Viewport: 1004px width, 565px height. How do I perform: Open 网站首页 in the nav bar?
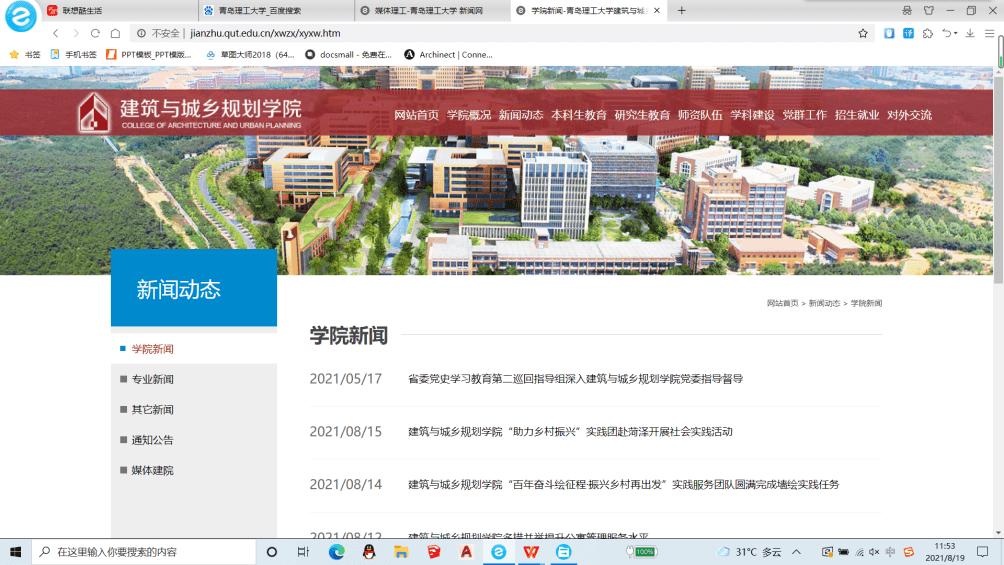click(x=416, y=115)
